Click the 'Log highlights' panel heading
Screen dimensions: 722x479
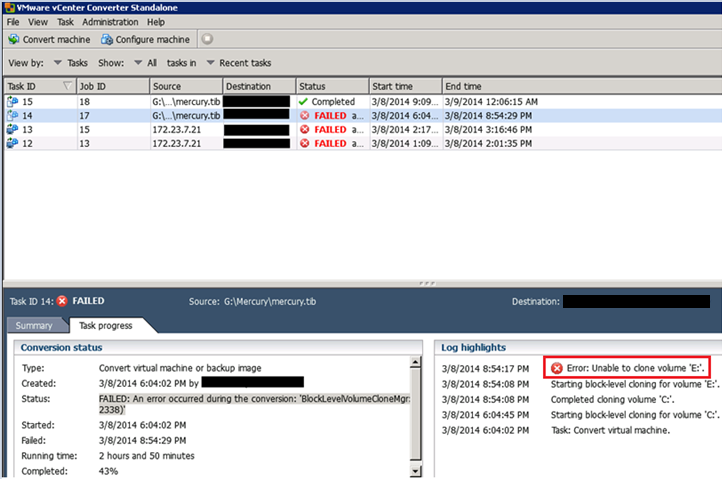[473, 347]
